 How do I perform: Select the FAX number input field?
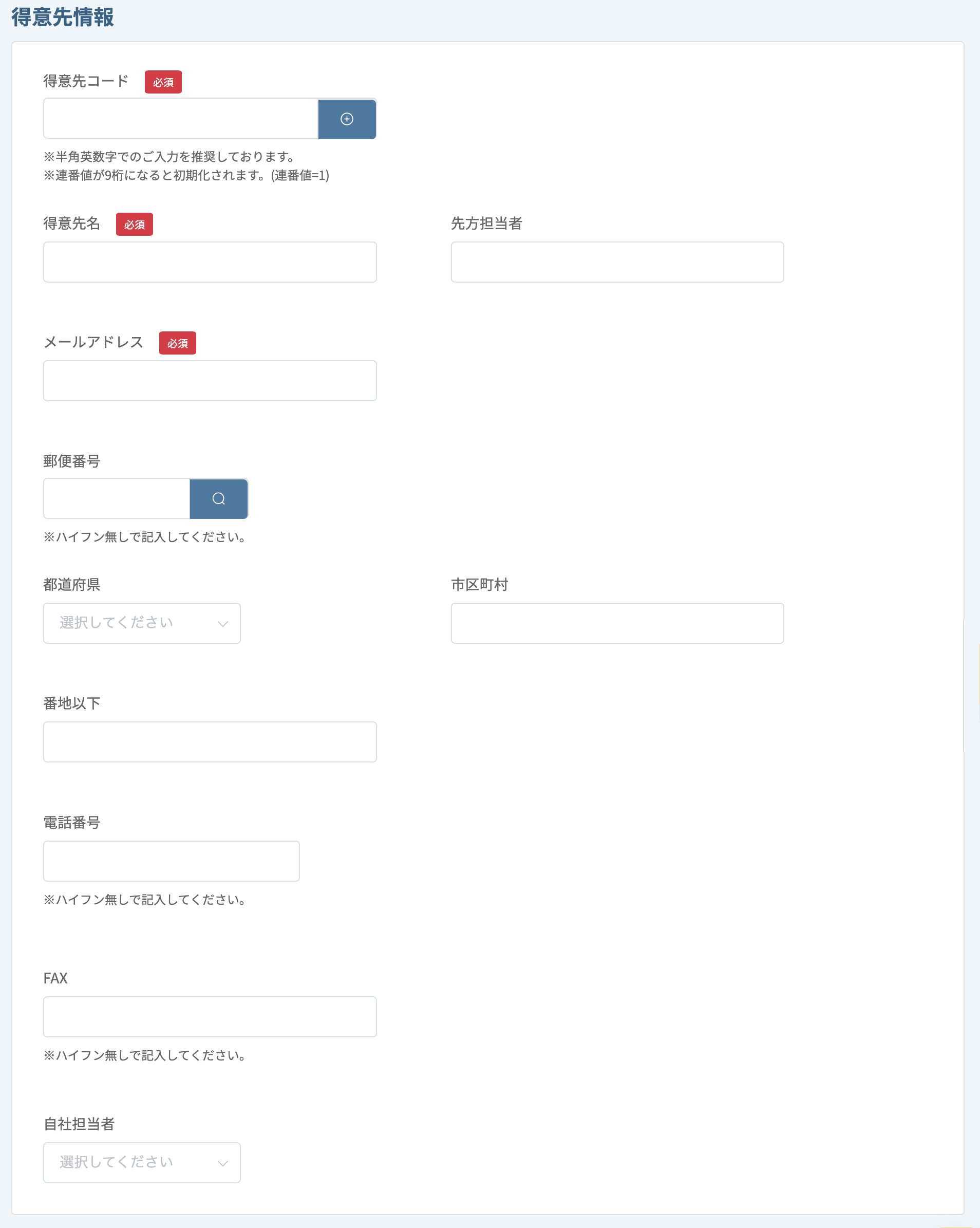pyautogui.click(x=210, y=1017)
